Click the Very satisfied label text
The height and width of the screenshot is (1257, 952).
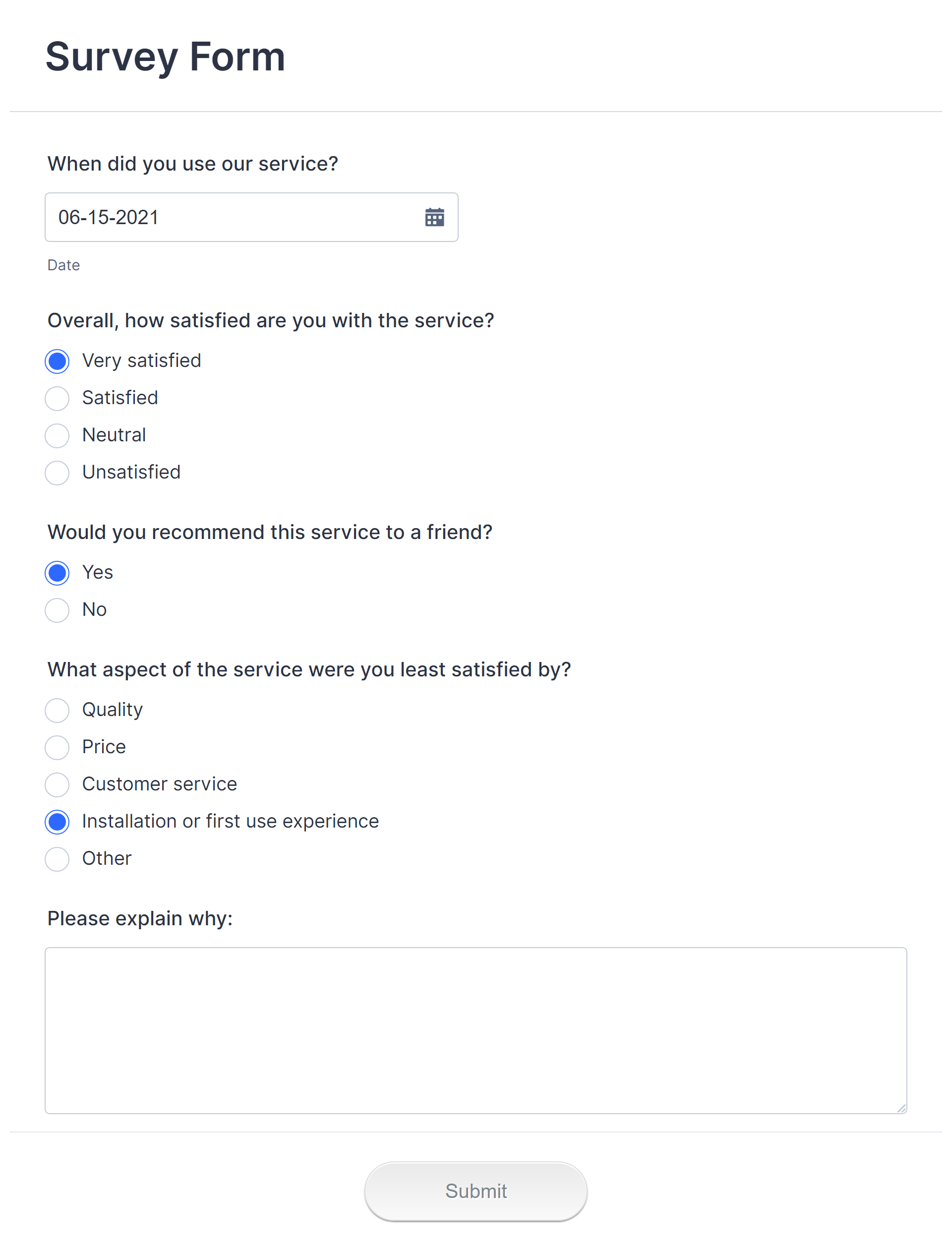pos(141,361)
